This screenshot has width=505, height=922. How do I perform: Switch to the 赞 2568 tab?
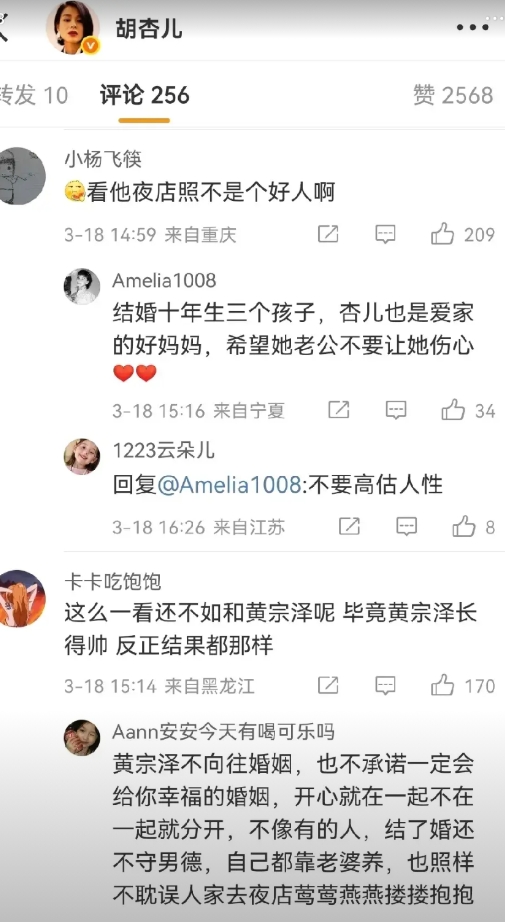pyautogui.click(x=453, y=95)
